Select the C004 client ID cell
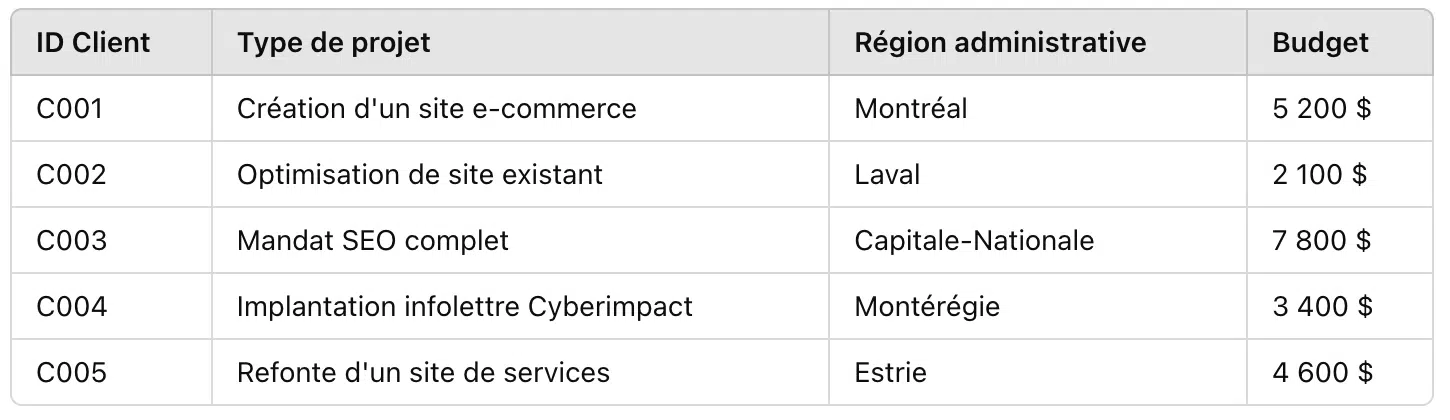The height and width of the screenshot is (420, 1450). [111, 306]
